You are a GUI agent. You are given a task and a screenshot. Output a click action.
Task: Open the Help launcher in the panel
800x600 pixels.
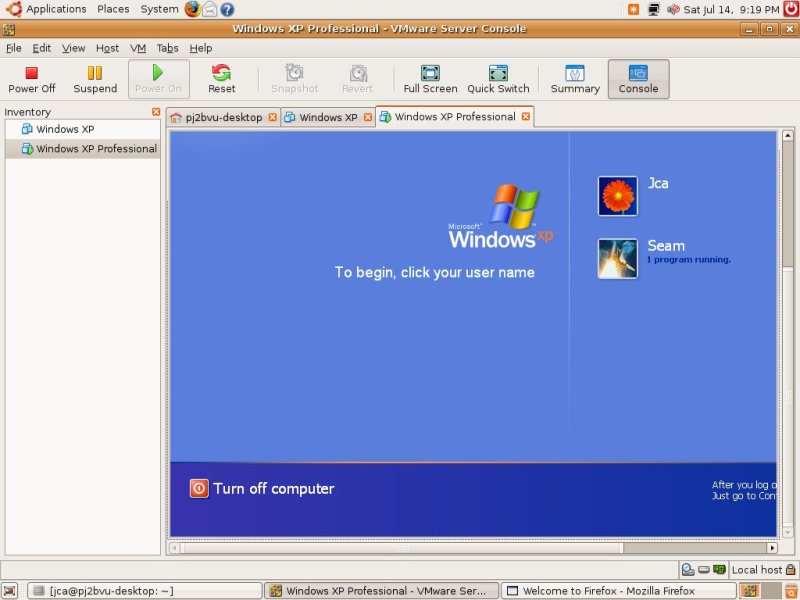tap(227, 9)
